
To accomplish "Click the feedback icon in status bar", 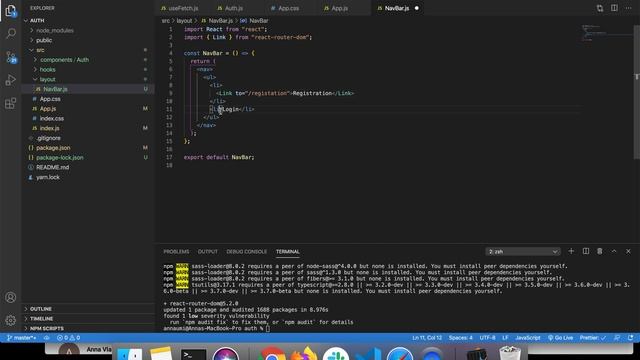I will 617,338.
